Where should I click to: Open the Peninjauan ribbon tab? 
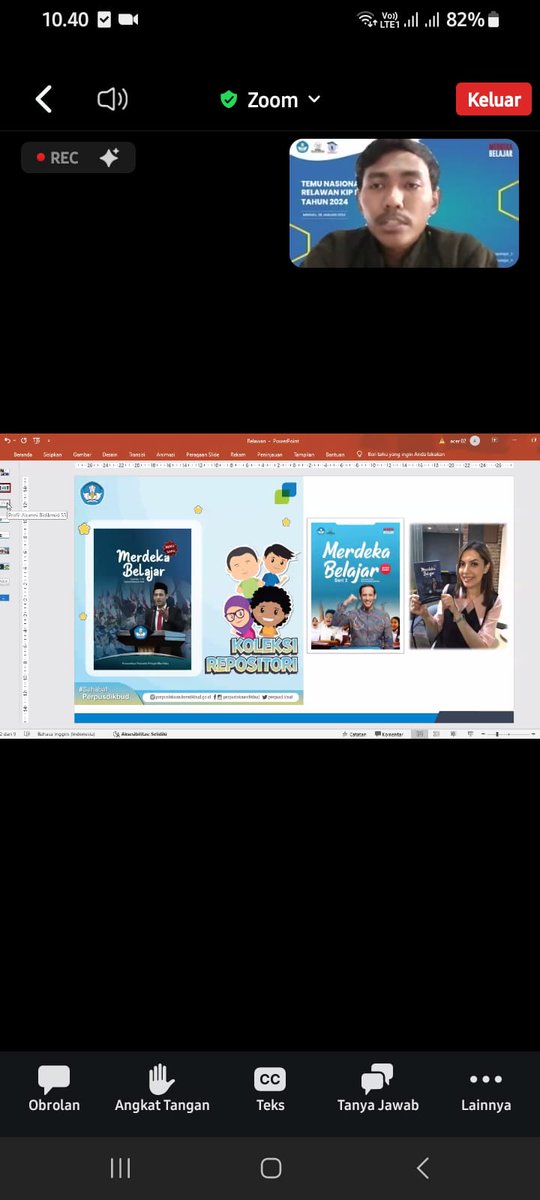268,454
